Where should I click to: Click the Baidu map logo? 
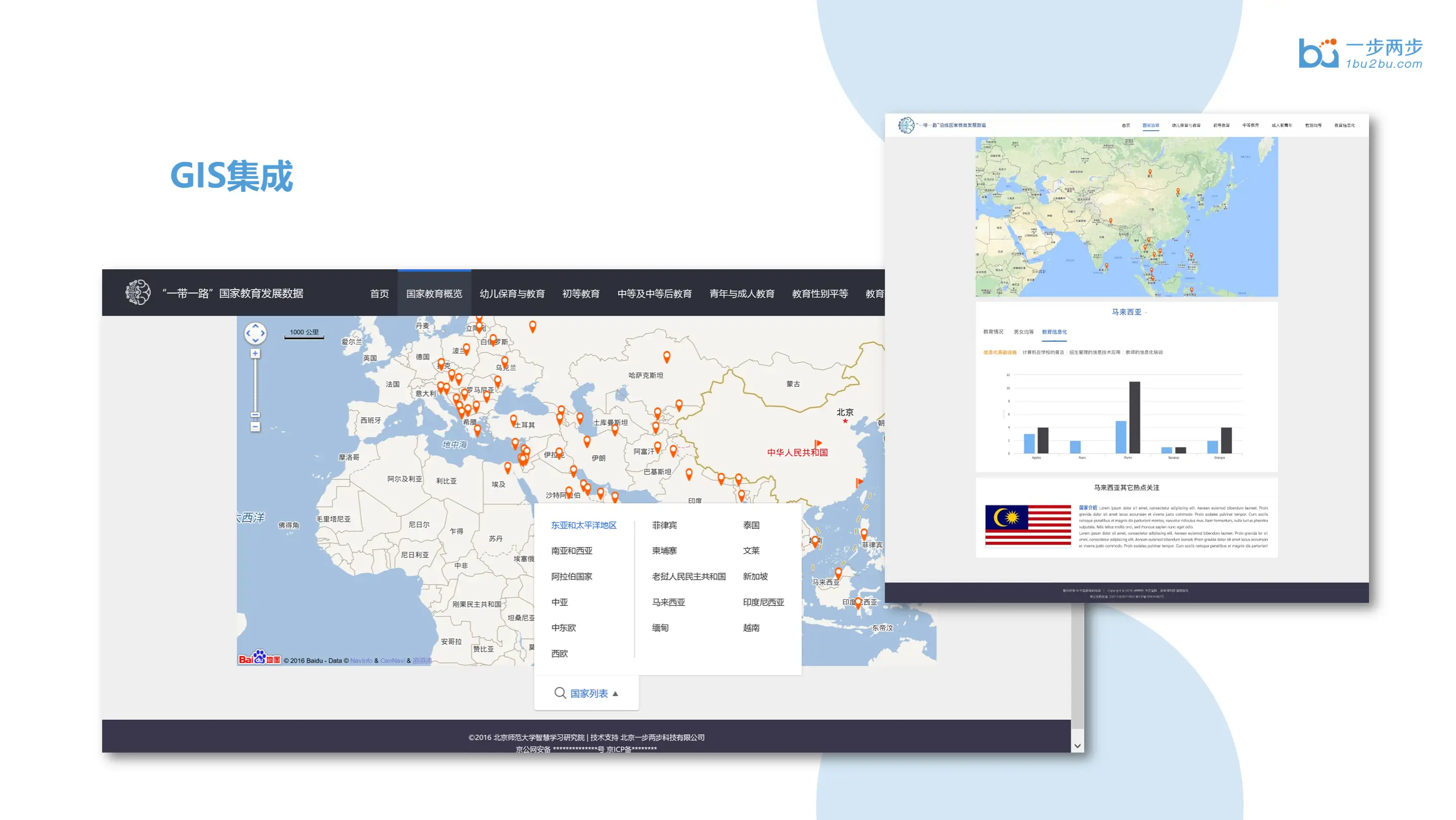click(260, 658)
